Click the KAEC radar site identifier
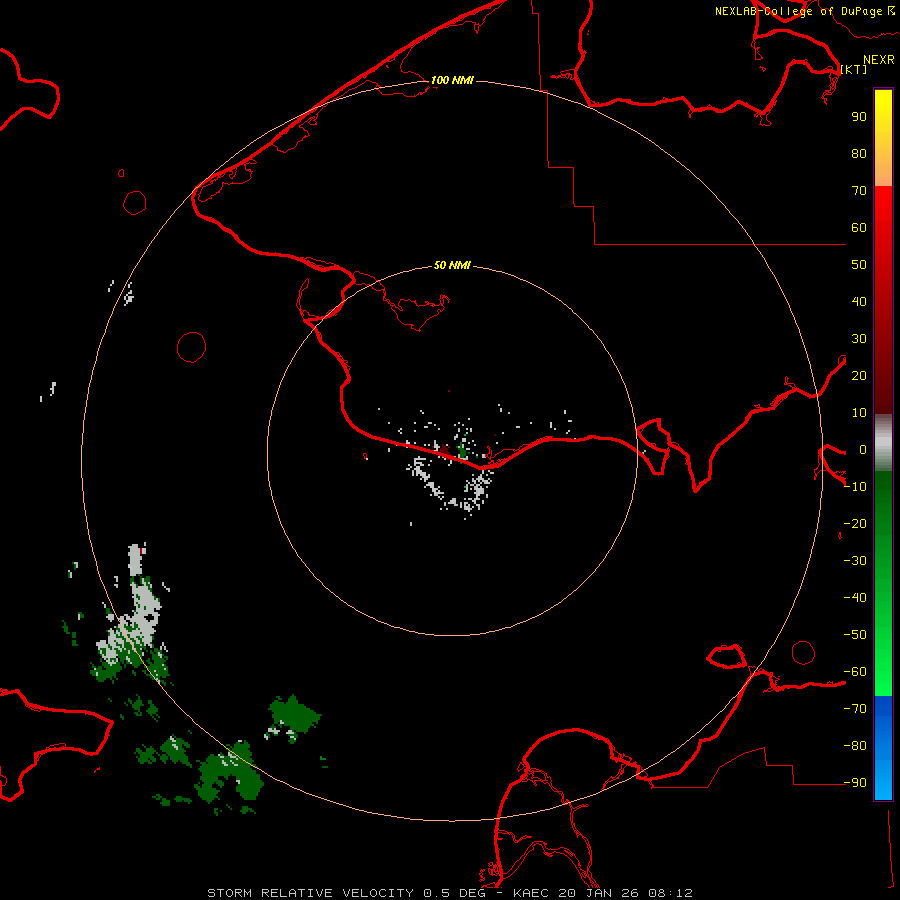 point(532,893)
